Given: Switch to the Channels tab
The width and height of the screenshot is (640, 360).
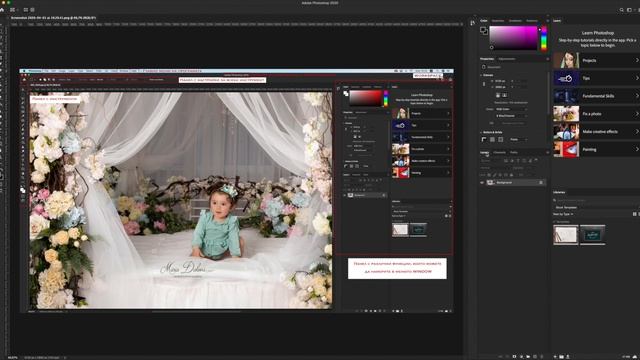Looking at the screenshot, I should [x=500, y=153].
